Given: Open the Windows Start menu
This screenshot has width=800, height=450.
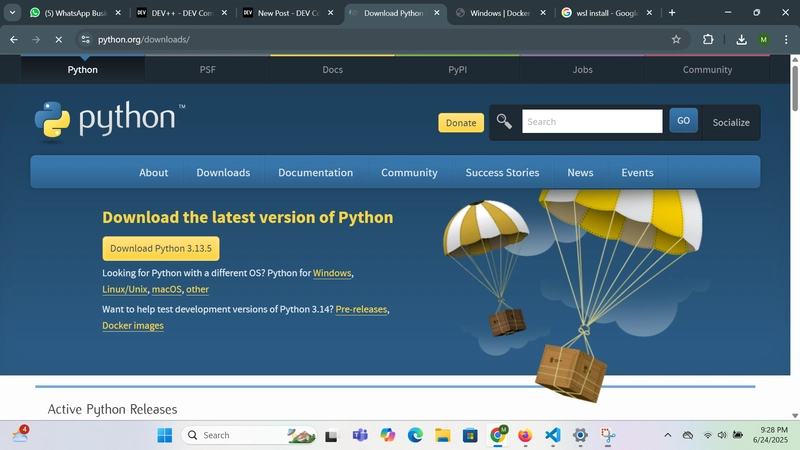Looking at the screenshot, I should 164,435.
